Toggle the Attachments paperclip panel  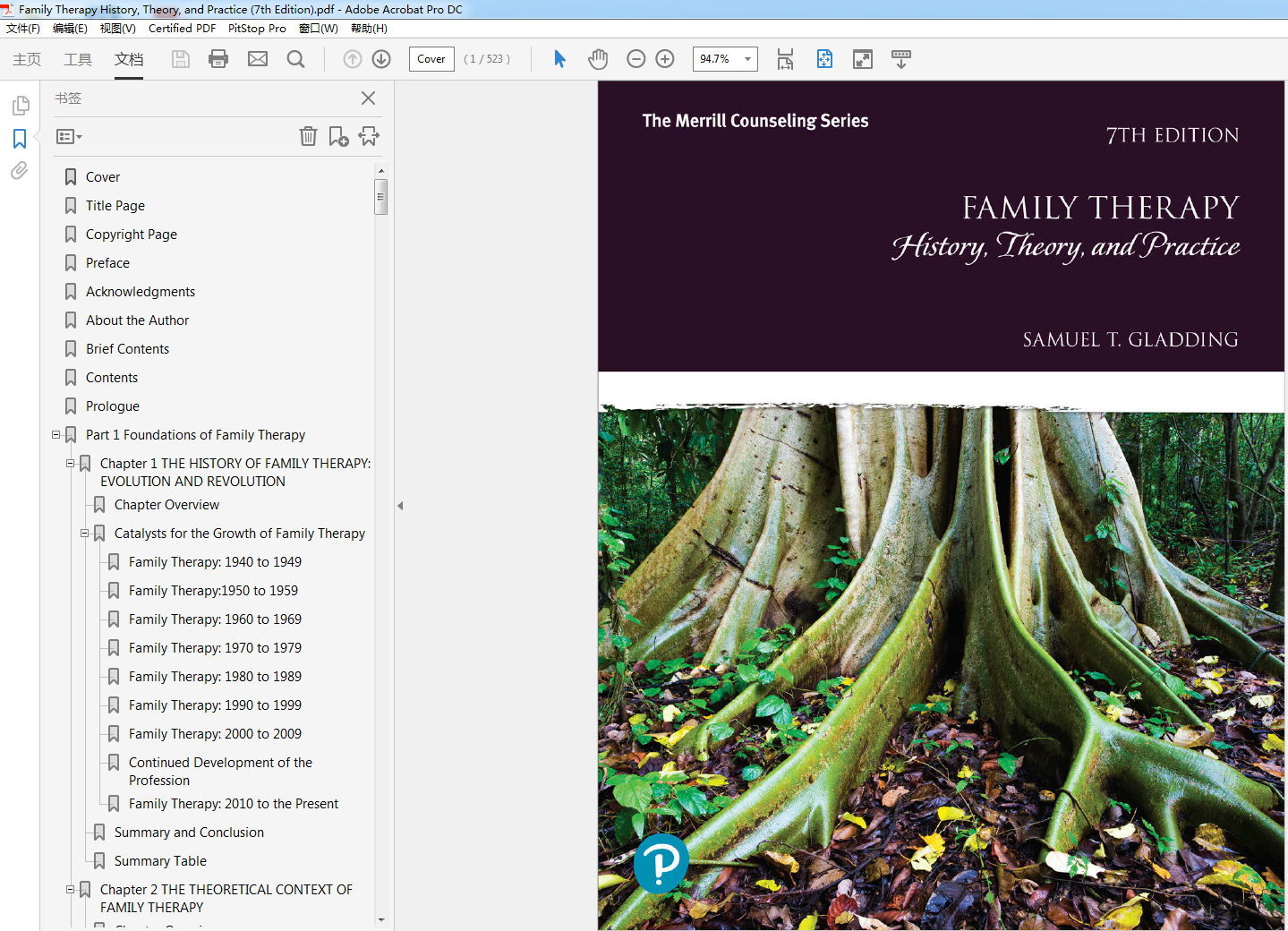point(20,171)
